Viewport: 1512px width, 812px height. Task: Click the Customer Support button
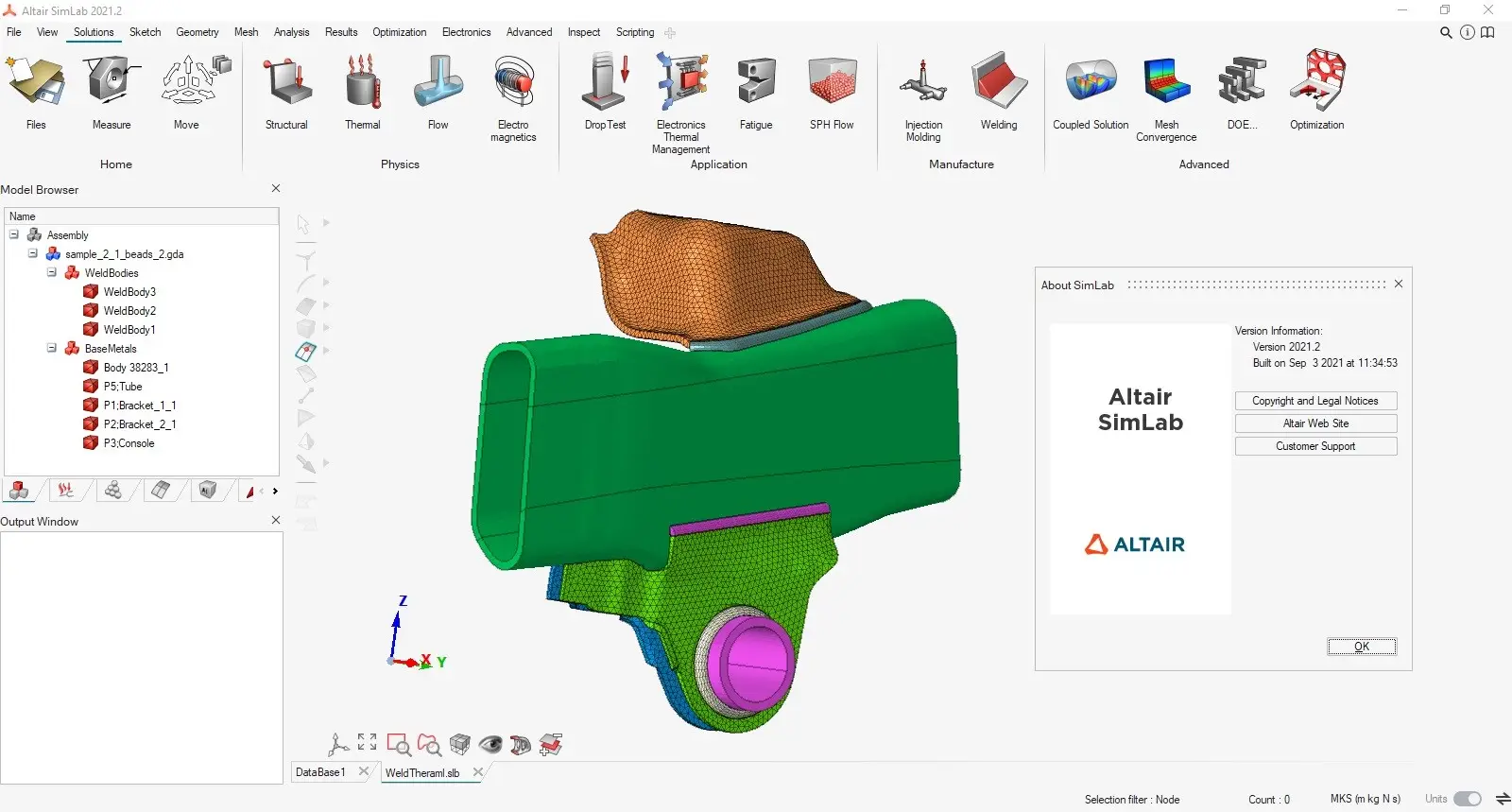1315,446
